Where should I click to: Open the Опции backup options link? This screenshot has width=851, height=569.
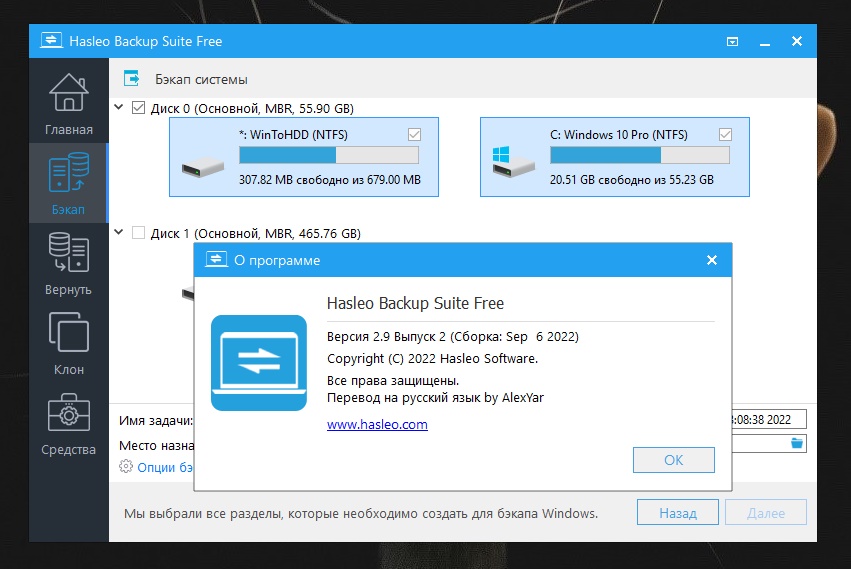[165, 467]
